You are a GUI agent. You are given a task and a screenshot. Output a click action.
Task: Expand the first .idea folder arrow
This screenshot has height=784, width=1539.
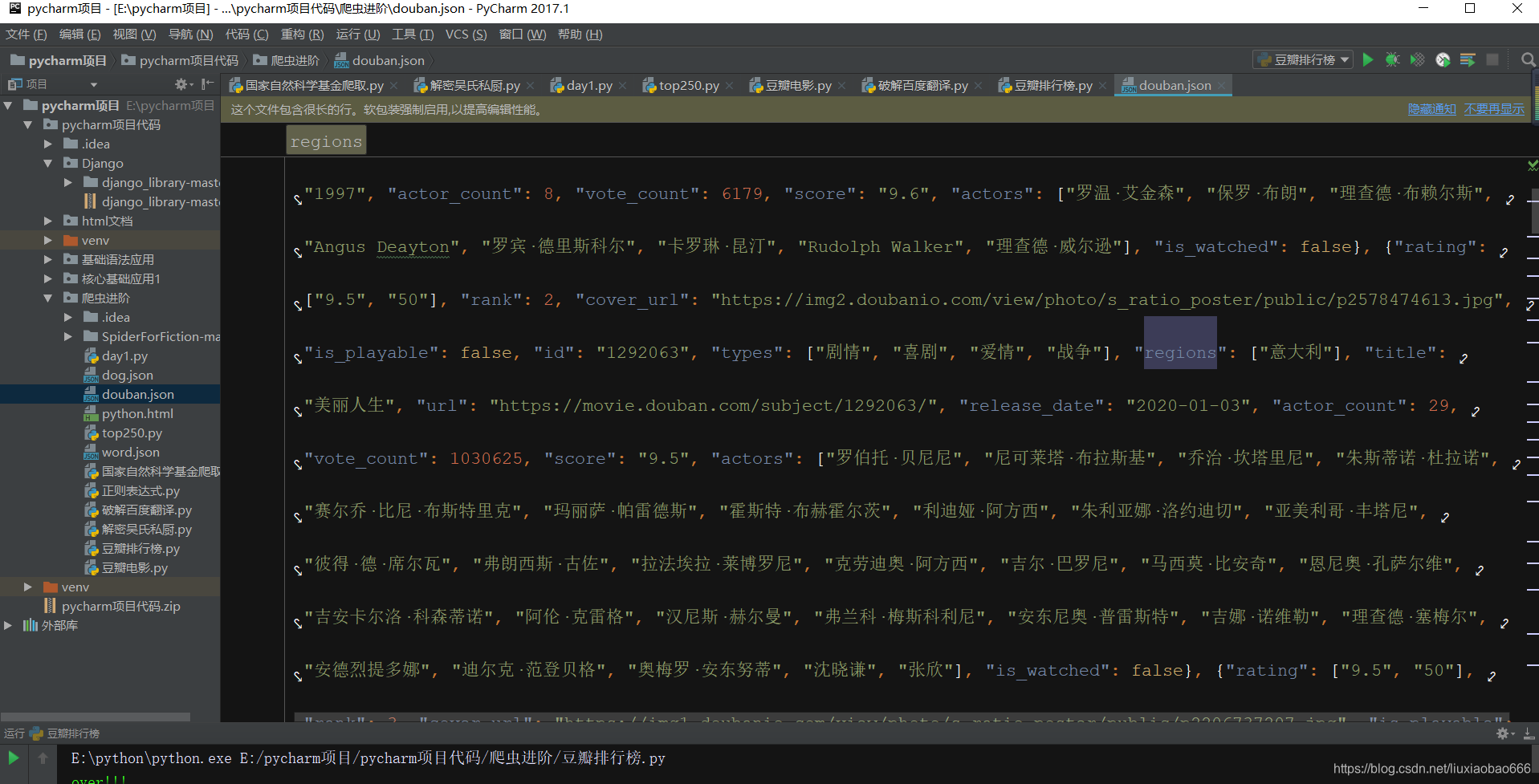click(48, 144)
